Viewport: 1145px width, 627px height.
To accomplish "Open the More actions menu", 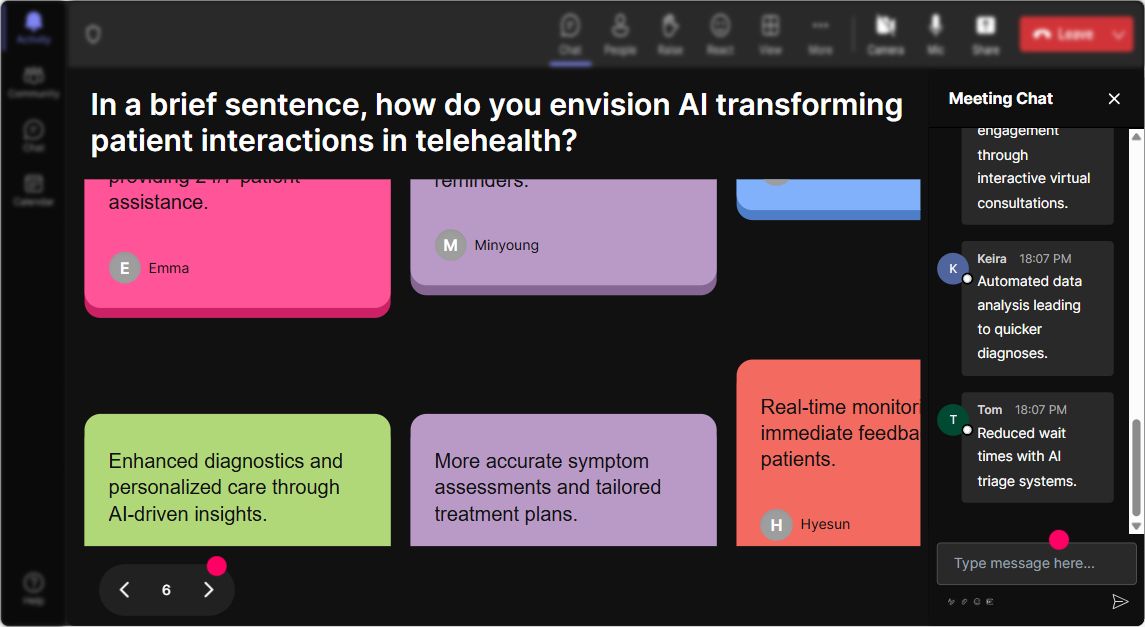I will [x=820, y=34].
